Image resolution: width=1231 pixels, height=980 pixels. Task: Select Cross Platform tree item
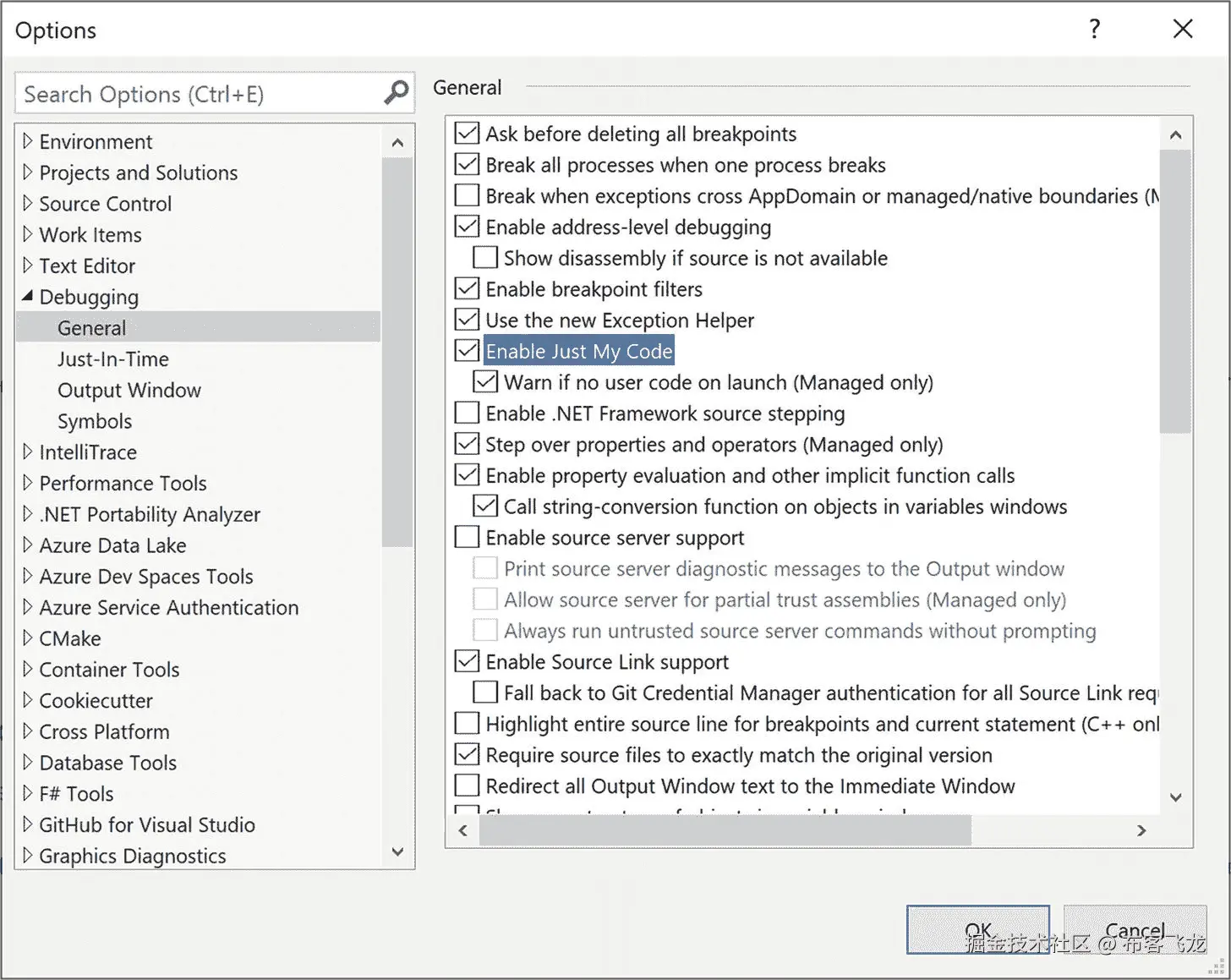(x=104, y=731)
